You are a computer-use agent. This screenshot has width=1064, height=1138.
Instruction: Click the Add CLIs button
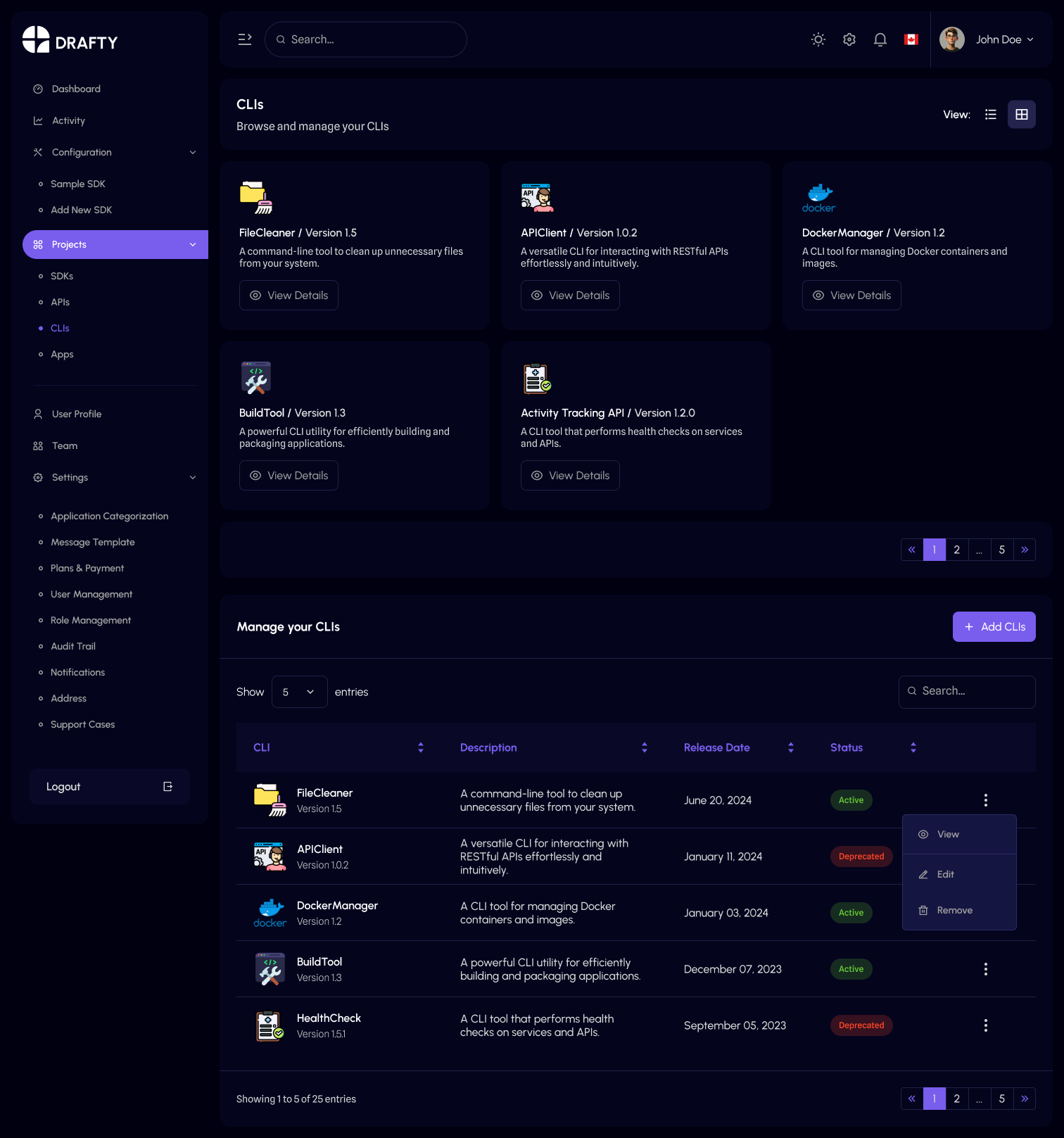point(994,626)
